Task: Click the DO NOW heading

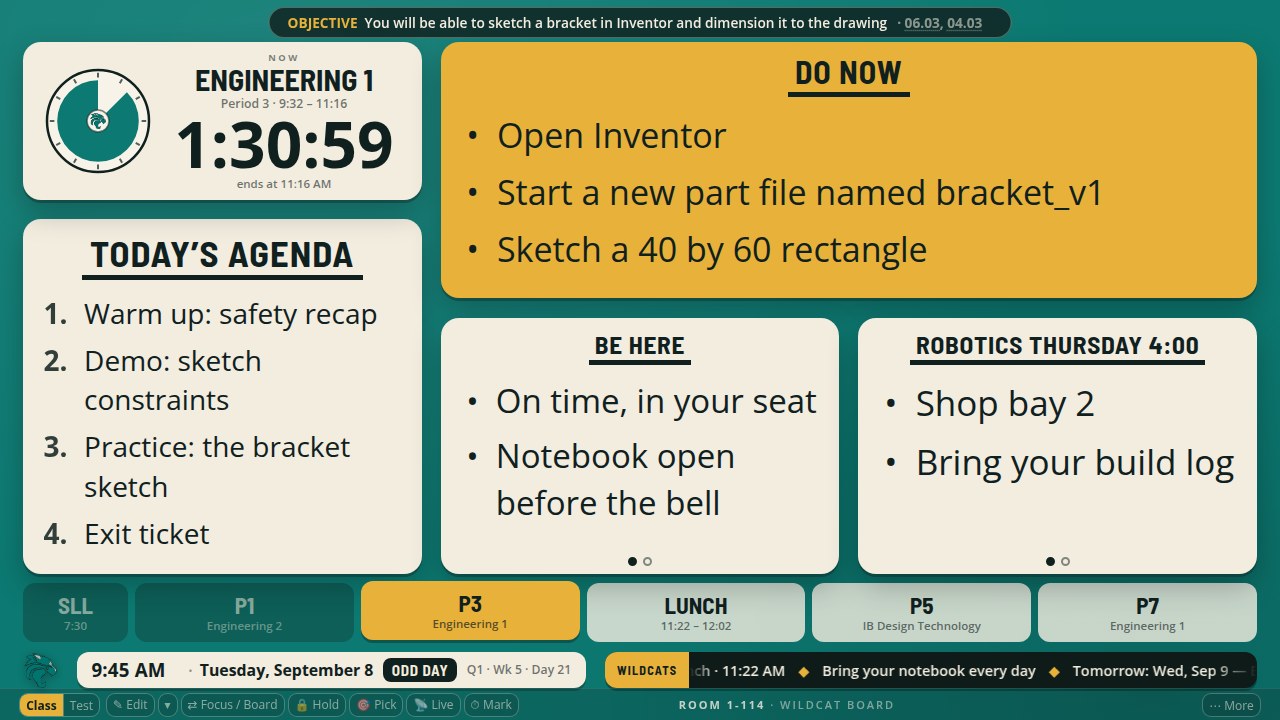Action: [x=848, y=73]
